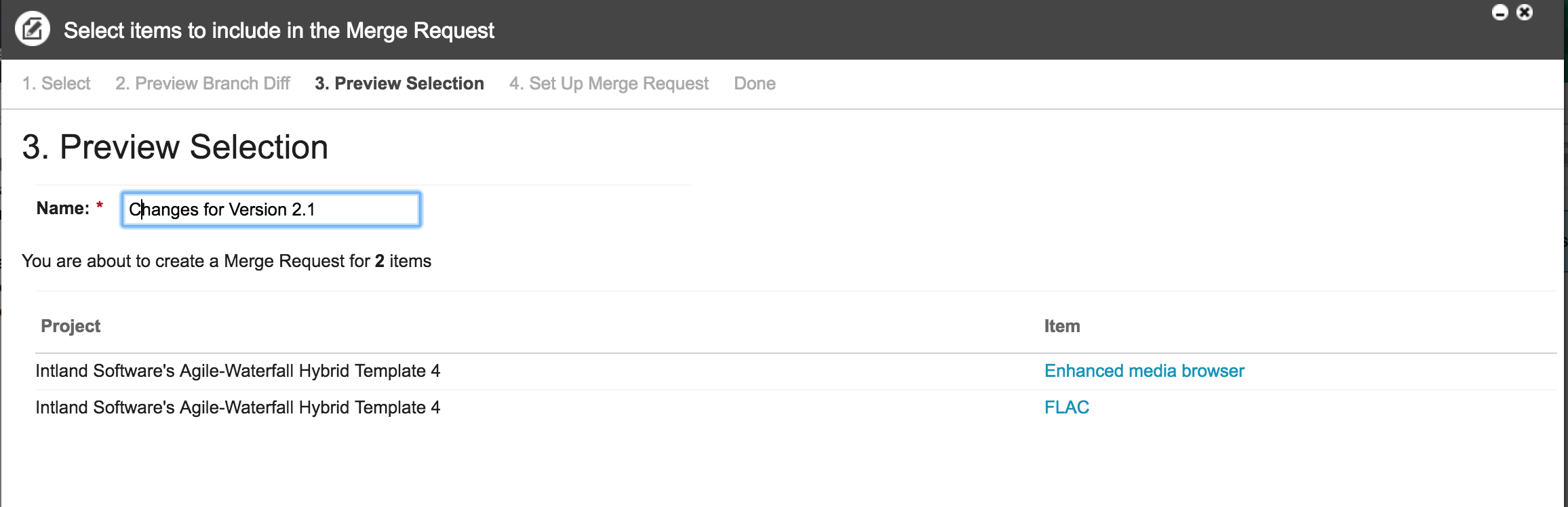The width and height of the screenshot is (1568, 507).
Task: Focus the Name input field
Action: 271,209
